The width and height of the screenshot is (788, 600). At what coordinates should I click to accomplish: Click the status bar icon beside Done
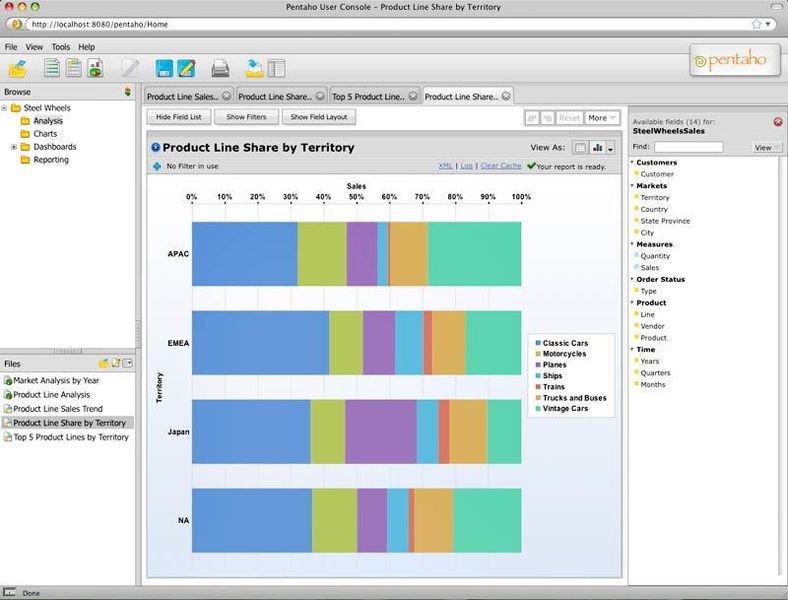tap(9, 592)
